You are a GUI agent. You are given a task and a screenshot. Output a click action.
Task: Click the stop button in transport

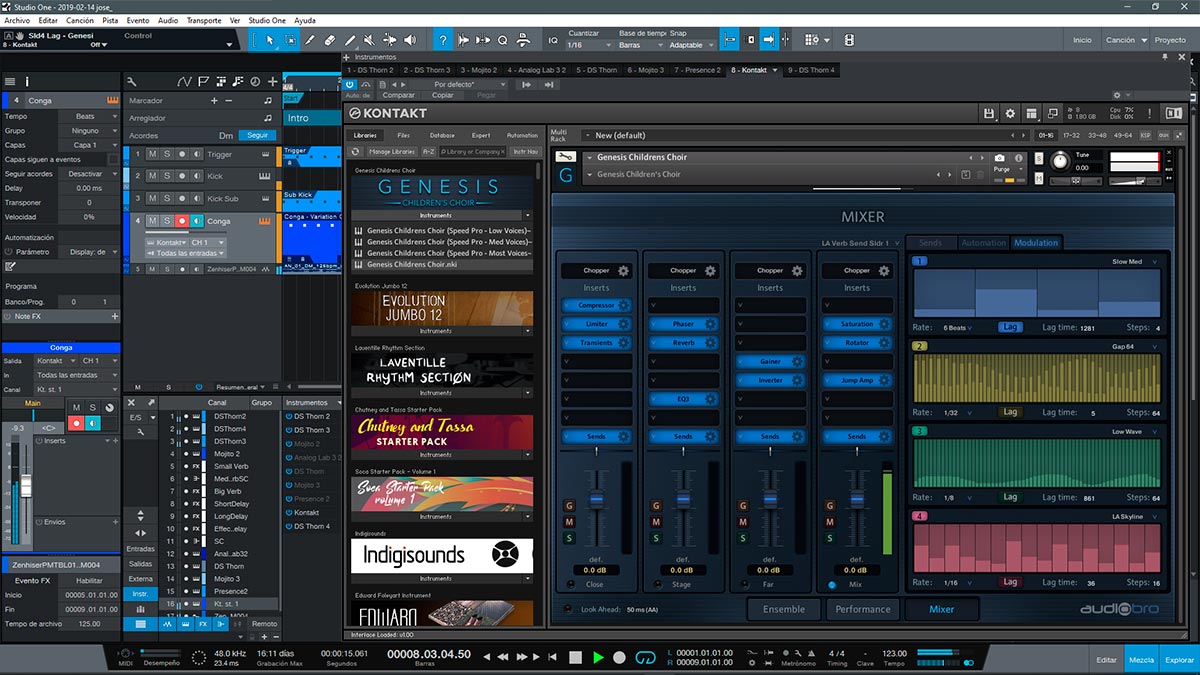575,657
